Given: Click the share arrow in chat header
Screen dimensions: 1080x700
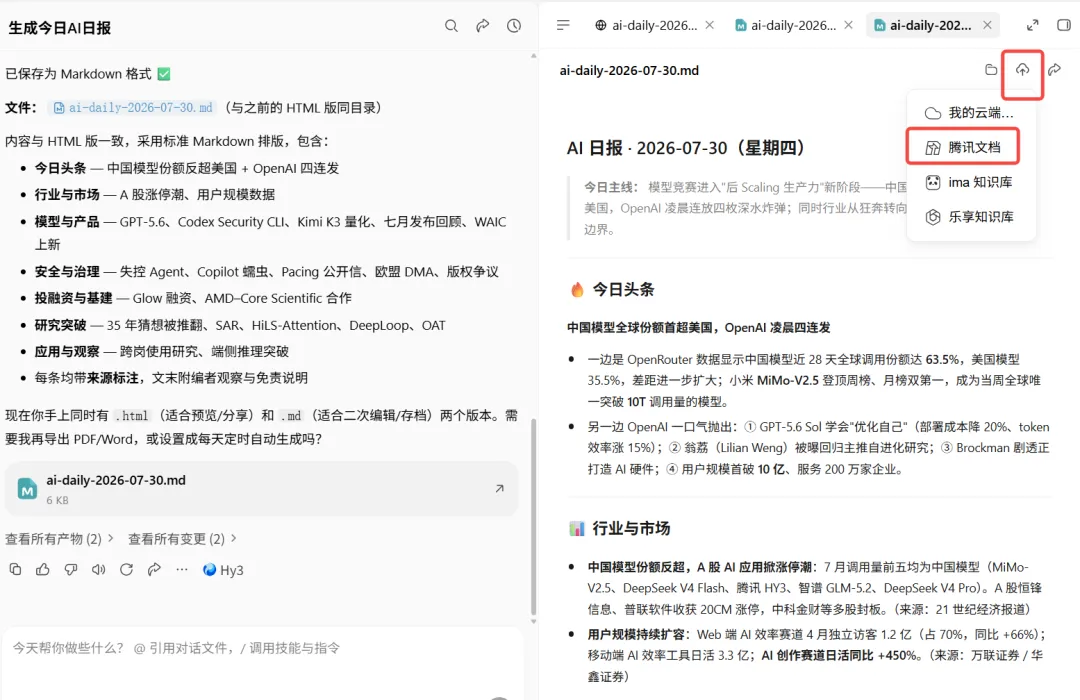Looking at the screenshot, I should click(x=483, y=25).
